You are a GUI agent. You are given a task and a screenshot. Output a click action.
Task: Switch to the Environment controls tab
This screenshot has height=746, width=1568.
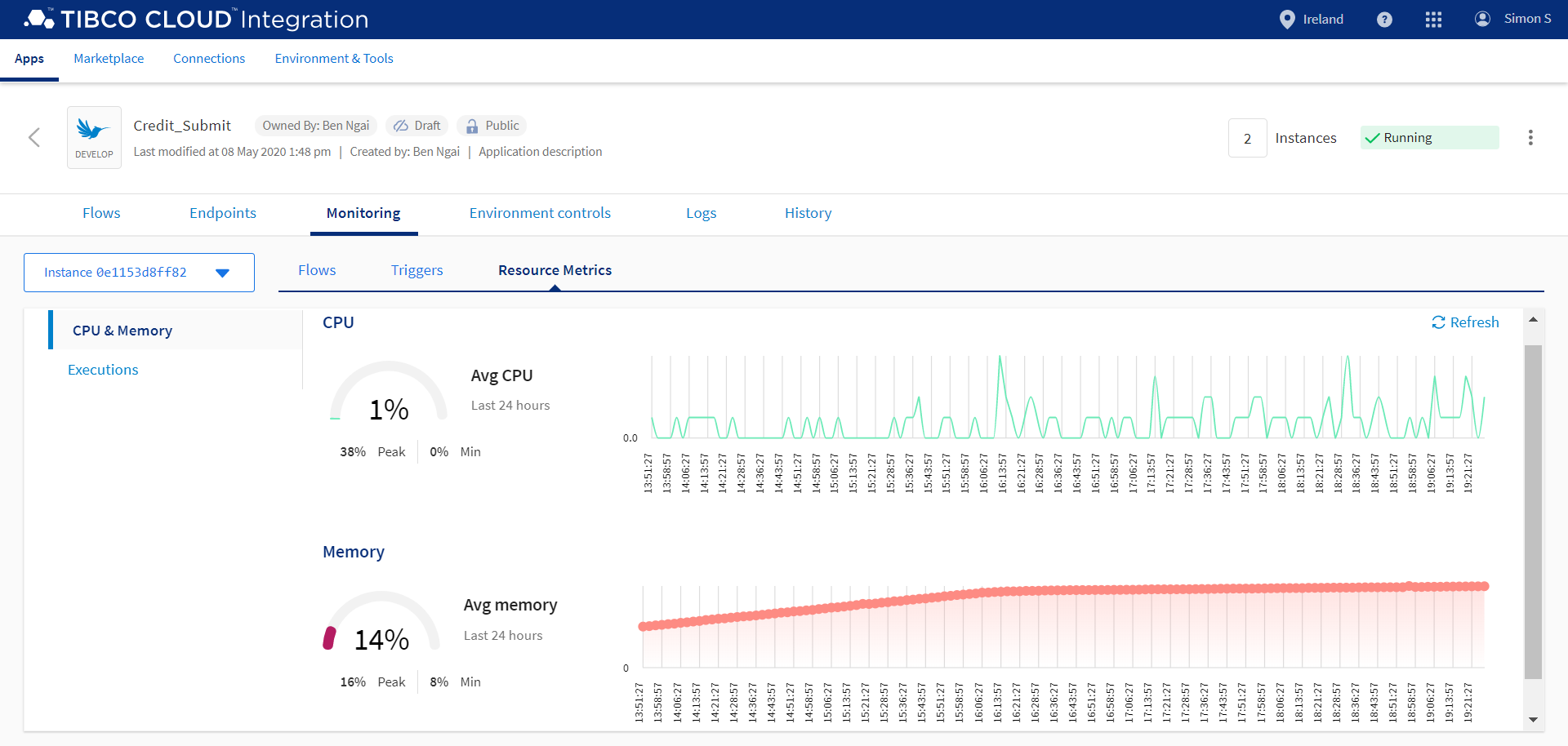pyautogui.click(x=540, y=213)
